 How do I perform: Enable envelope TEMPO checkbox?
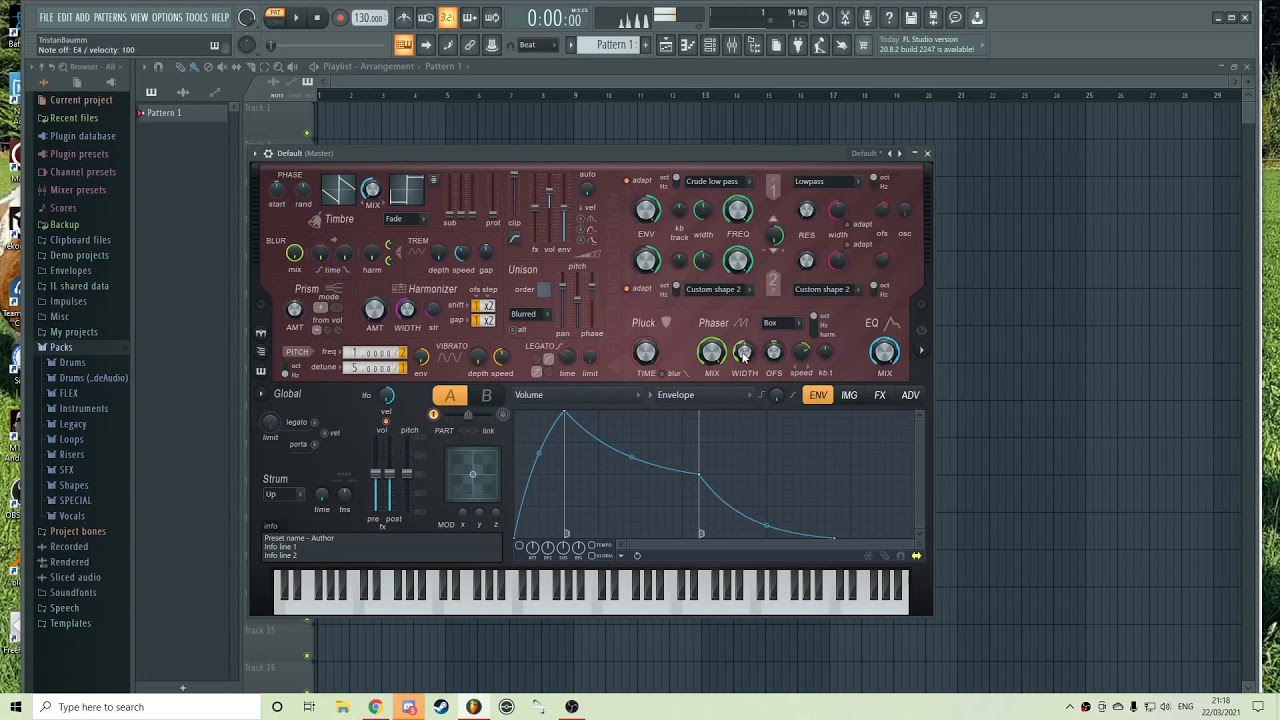pos(592,545)
